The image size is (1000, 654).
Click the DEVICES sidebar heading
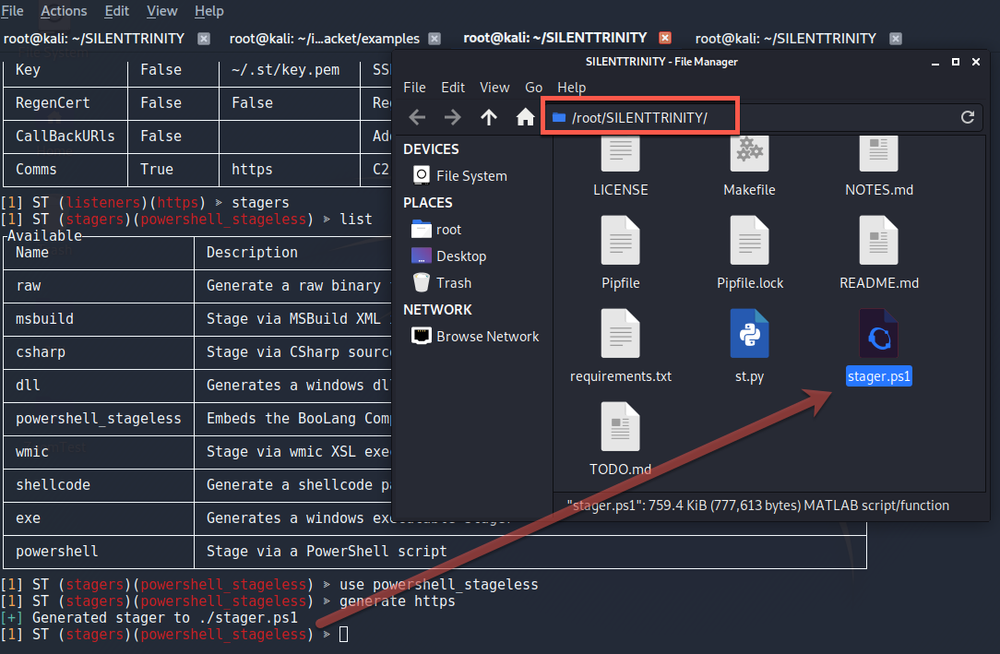tap(431, 149)
